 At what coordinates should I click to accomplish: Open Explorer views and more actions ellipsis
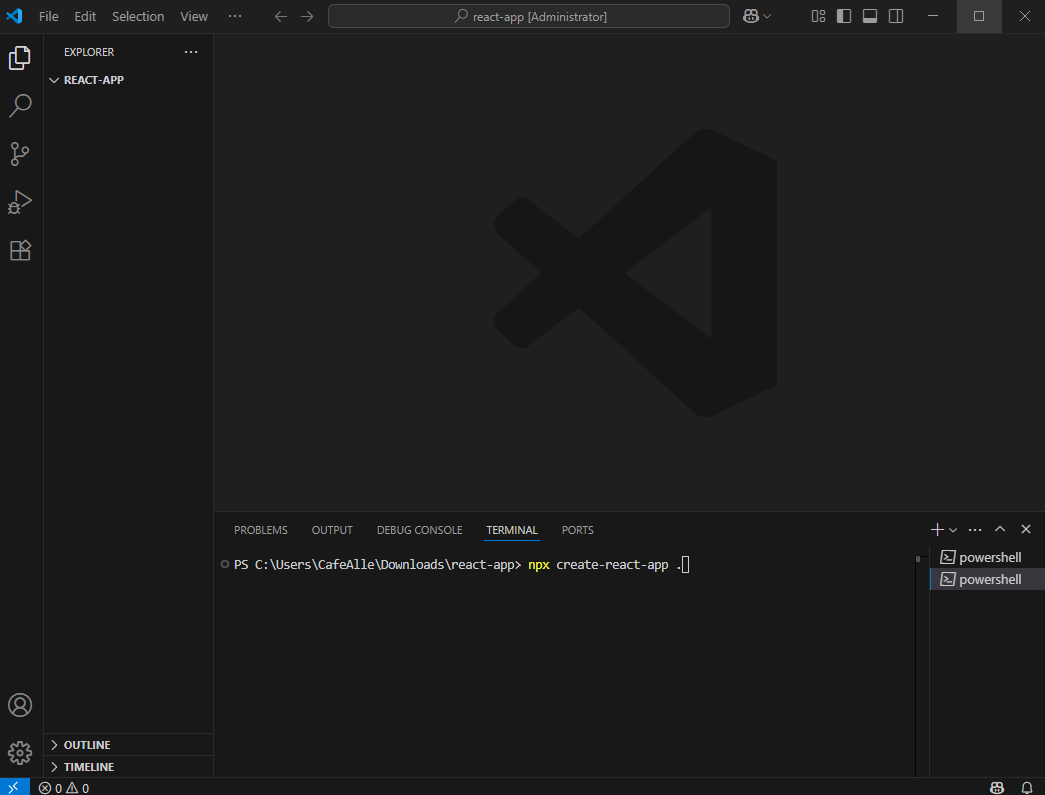click(x=191, y=52)
